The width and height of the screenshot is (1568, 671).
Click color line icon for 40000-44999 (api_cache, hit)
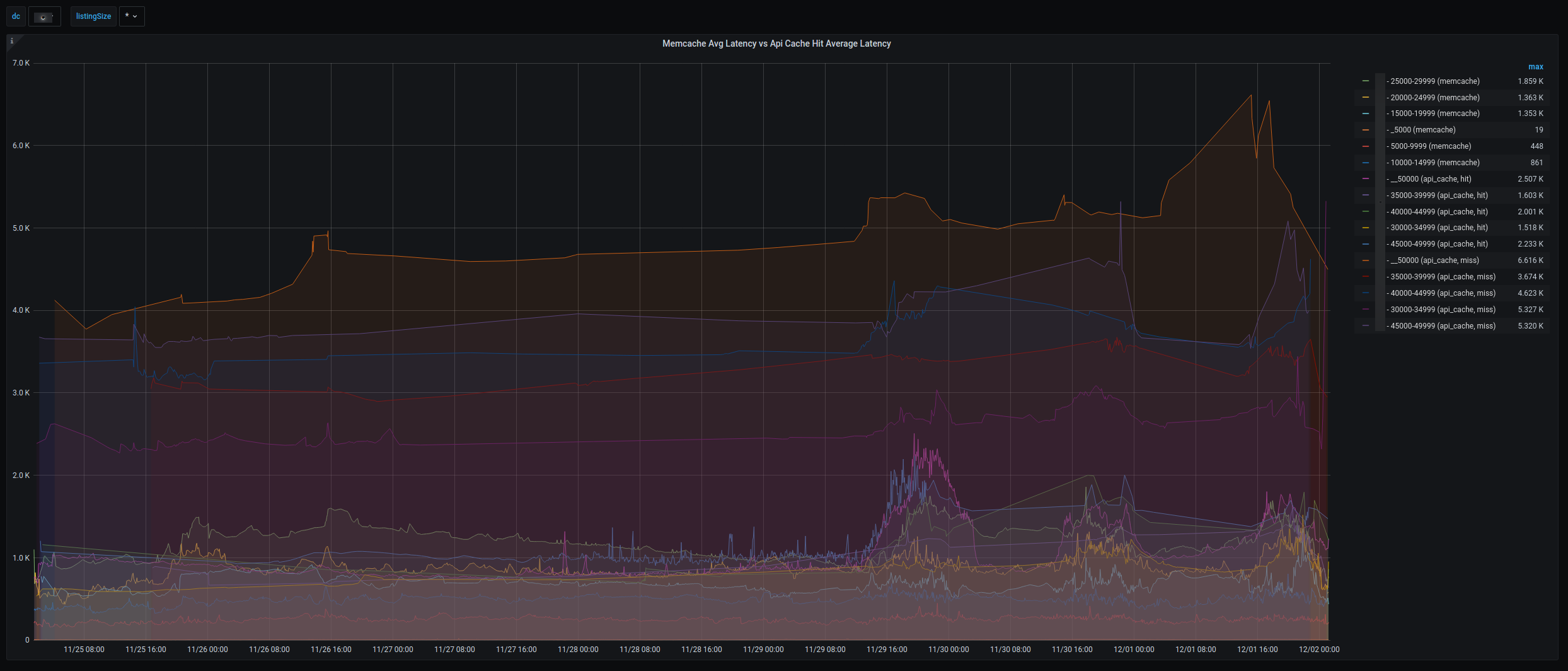(1366, 212)
